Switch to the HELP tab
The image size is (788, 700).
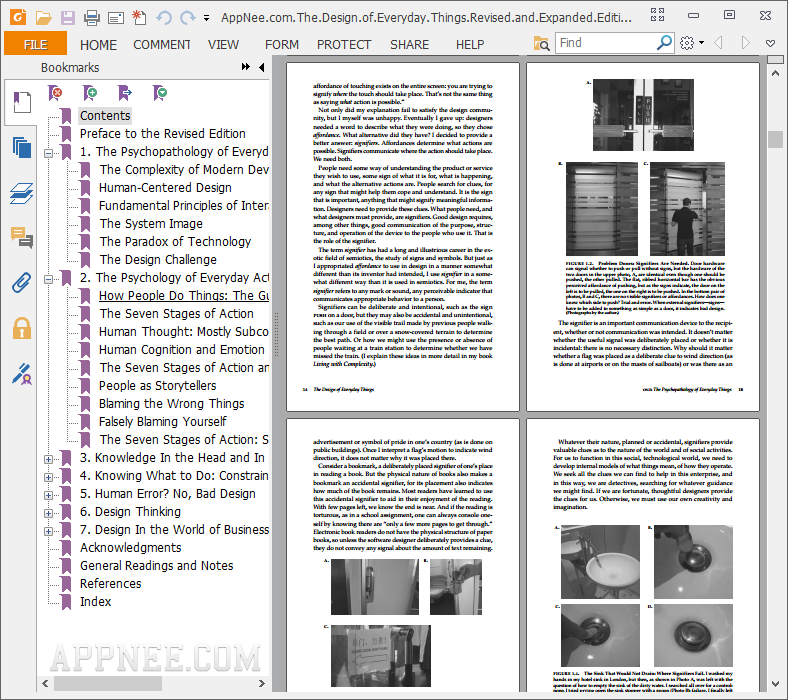(x=470, y=45)
